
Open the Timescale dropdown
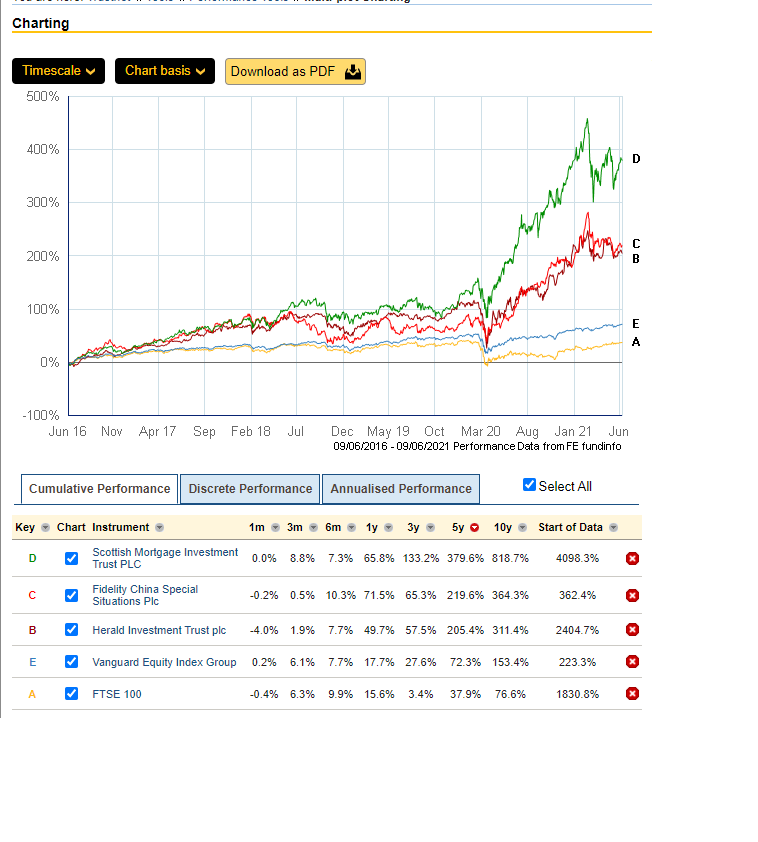(x=58, y=71)
